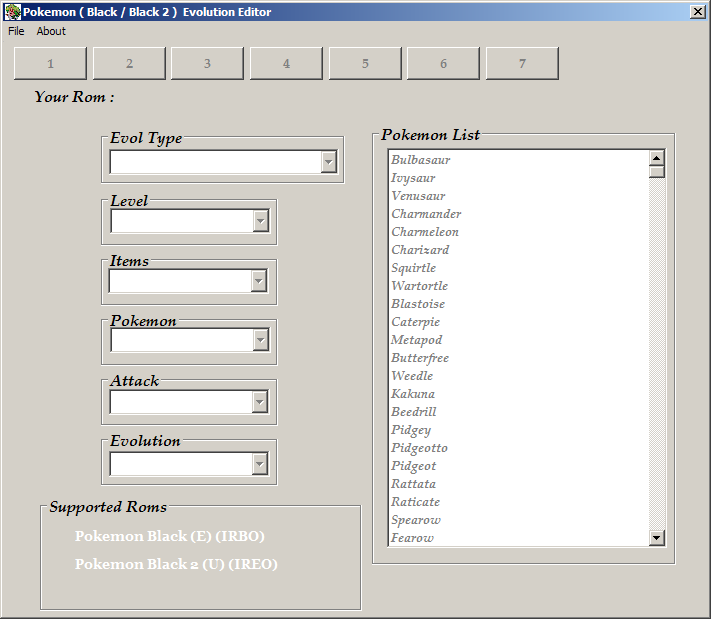
Task: Click the numbered button 4
Action: tap(286, 63)
